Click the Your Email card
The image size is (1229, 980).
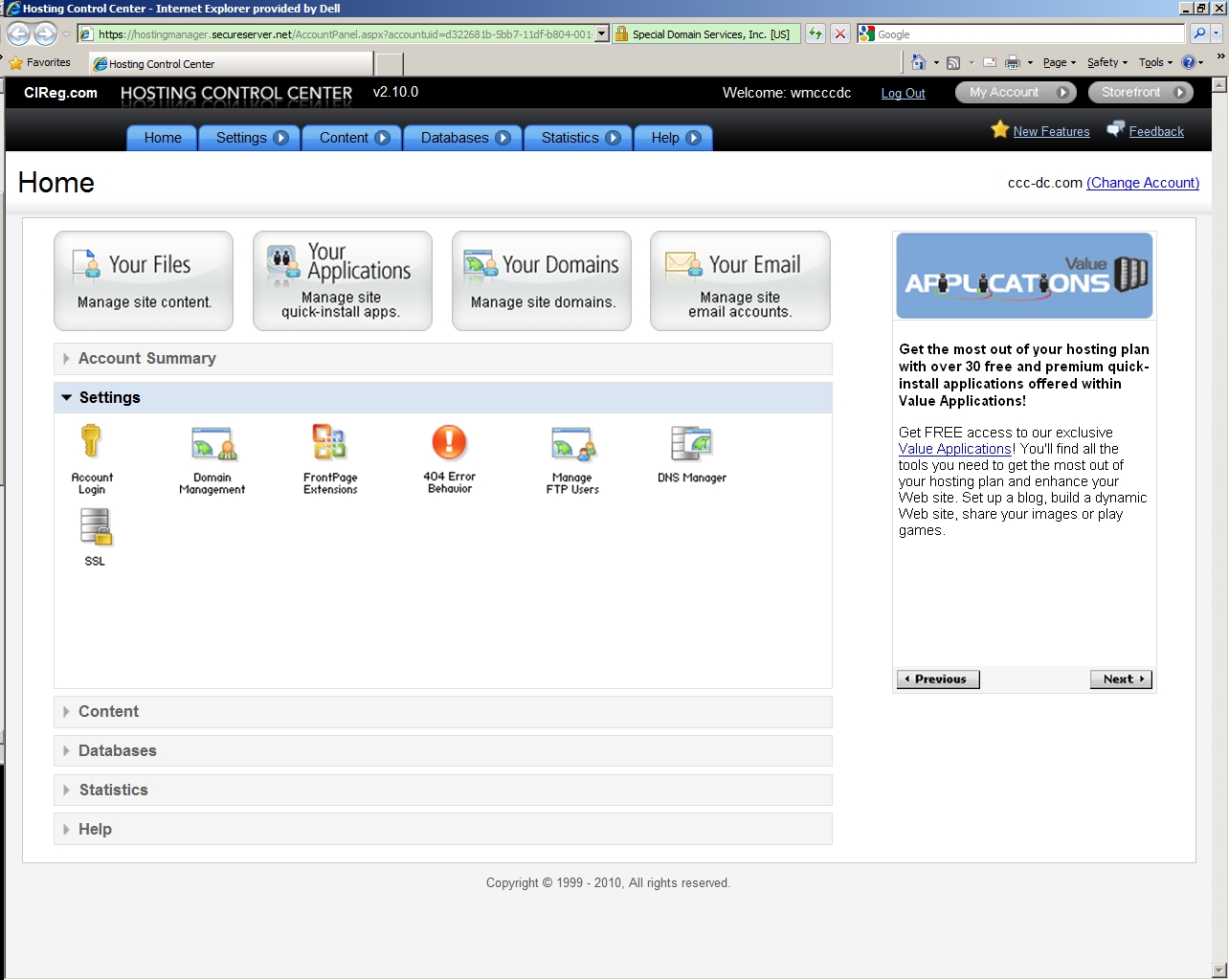click(740, 281)
